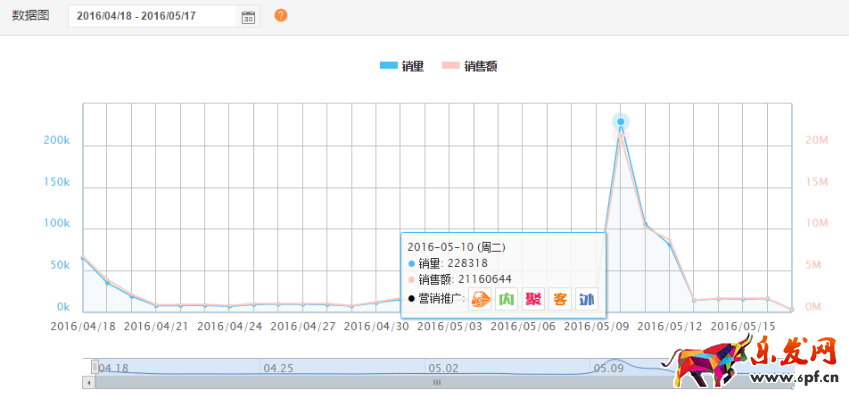Click the green 内 promotion icon
849x398 pixels.
[506, 299]
